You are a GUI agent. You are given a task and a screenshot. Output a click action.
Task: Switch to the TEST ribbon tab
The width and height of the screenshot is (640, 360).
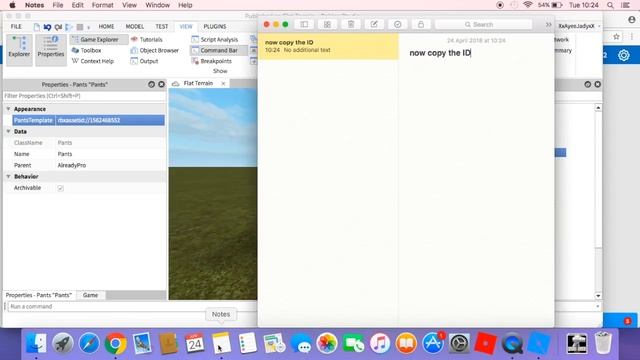(x=162, y=27)
